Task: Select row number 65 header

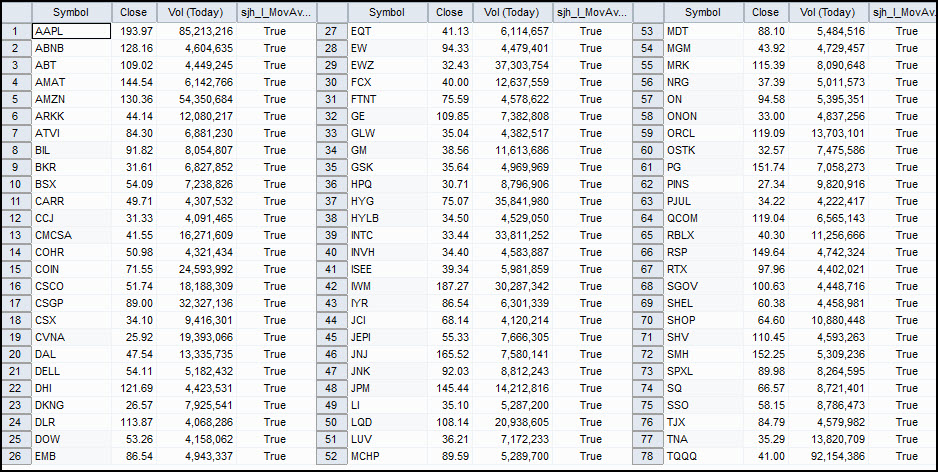Action: [x=647, y=235]
